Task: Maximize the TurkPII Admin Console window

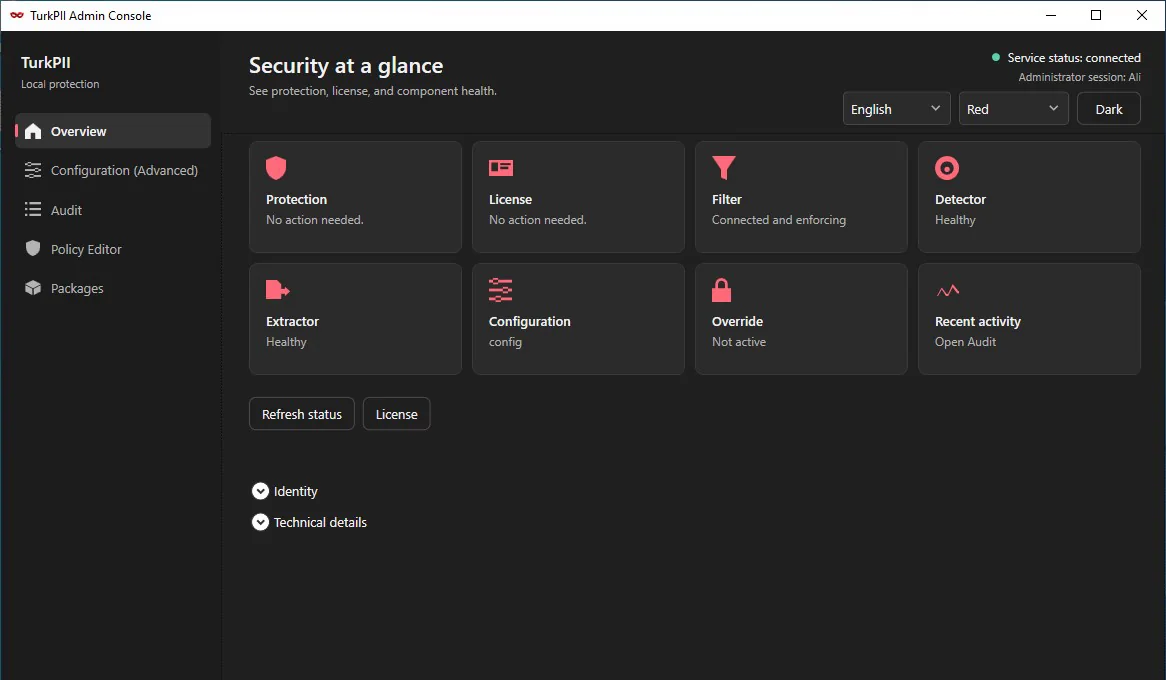Action: (1096, 15)
